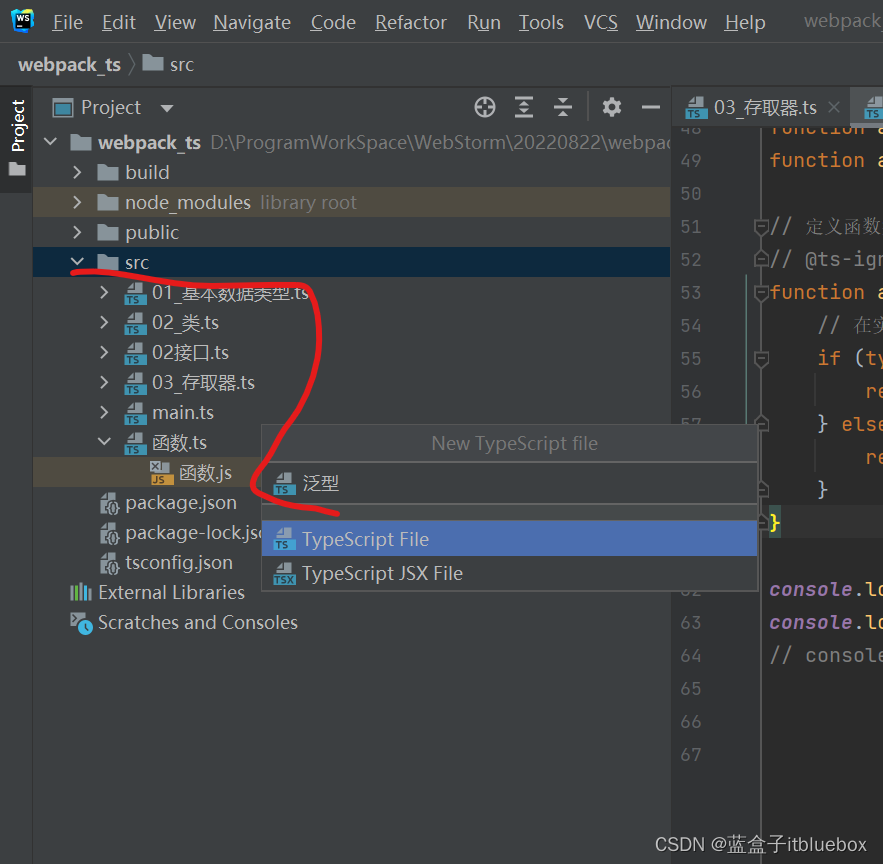883x864 pixels.
Task: Select 函数.ts file in tree
Action: click(179, 443)
